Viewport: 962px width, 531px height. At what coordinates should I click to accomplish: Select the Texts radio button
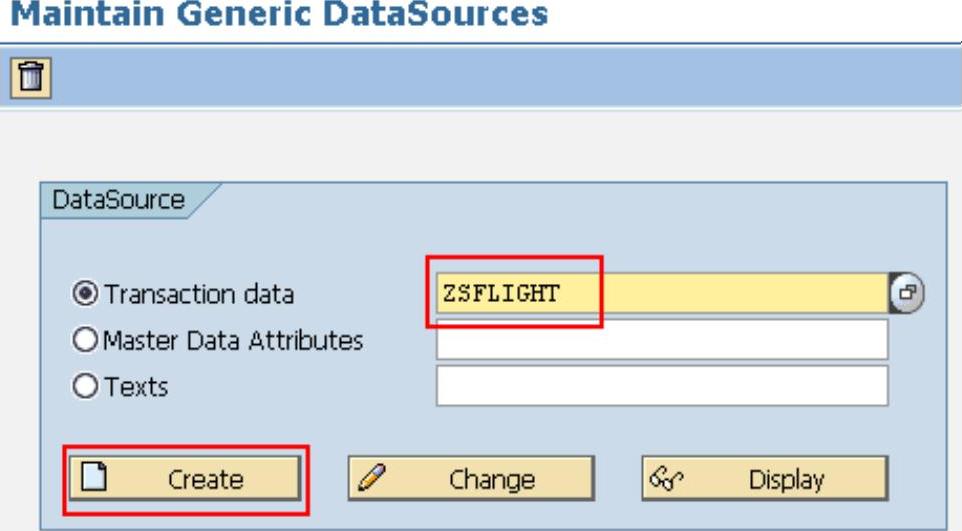click(x=86, y=386)
